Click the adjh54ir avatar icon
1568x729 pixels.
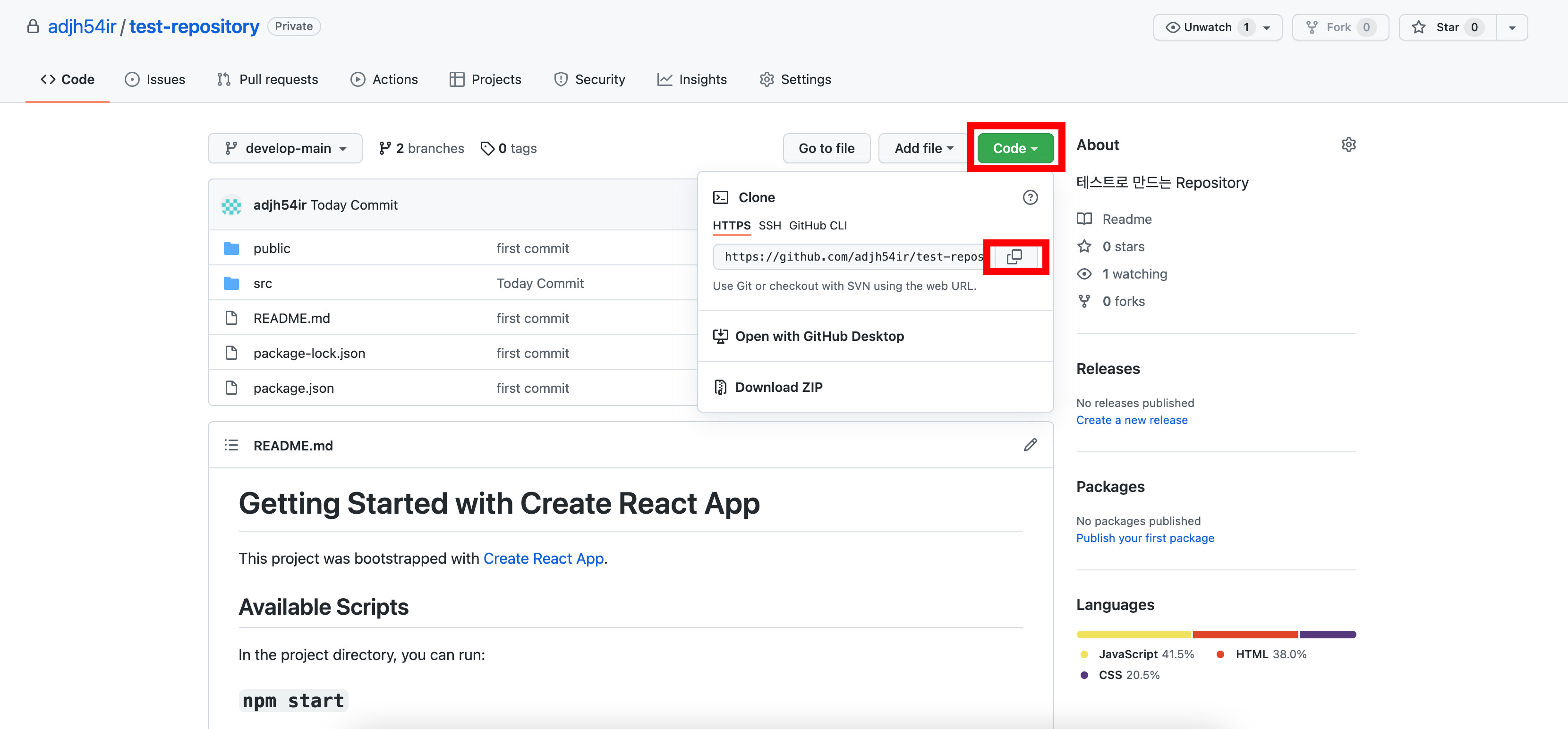[231, 205]
